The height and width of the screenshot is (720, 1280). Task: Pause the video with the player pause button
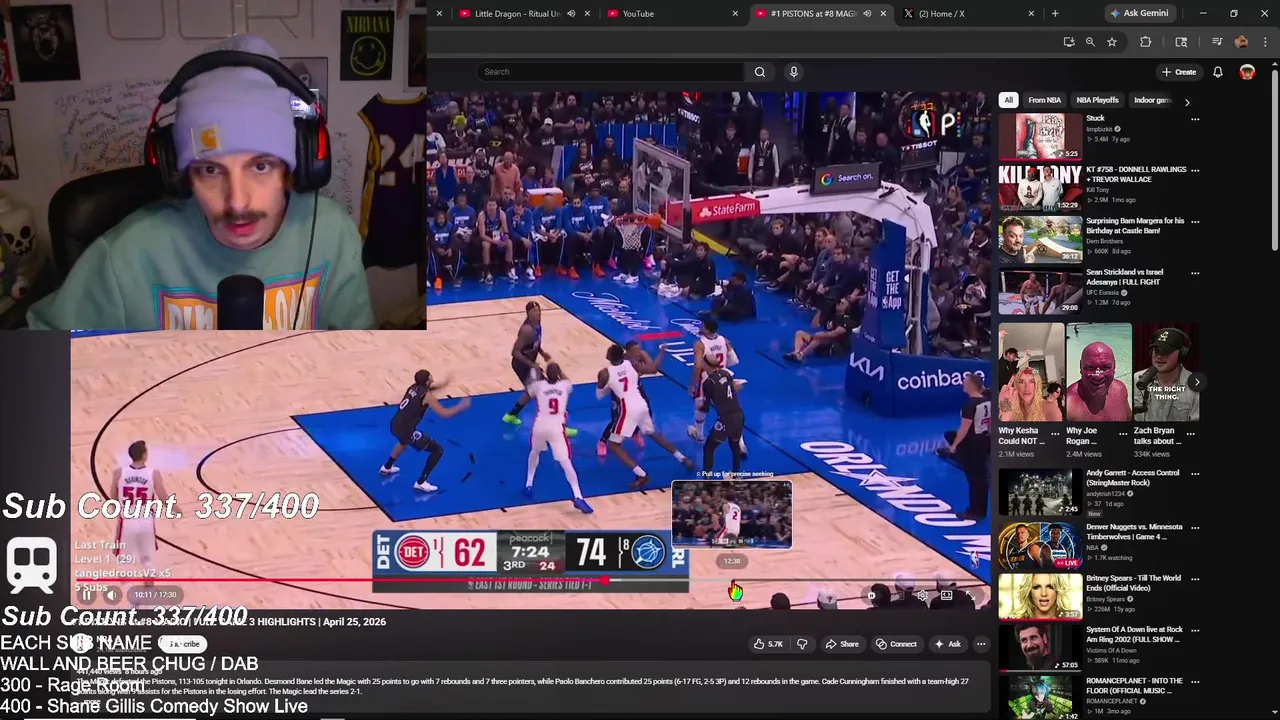(x=86, y=595)
